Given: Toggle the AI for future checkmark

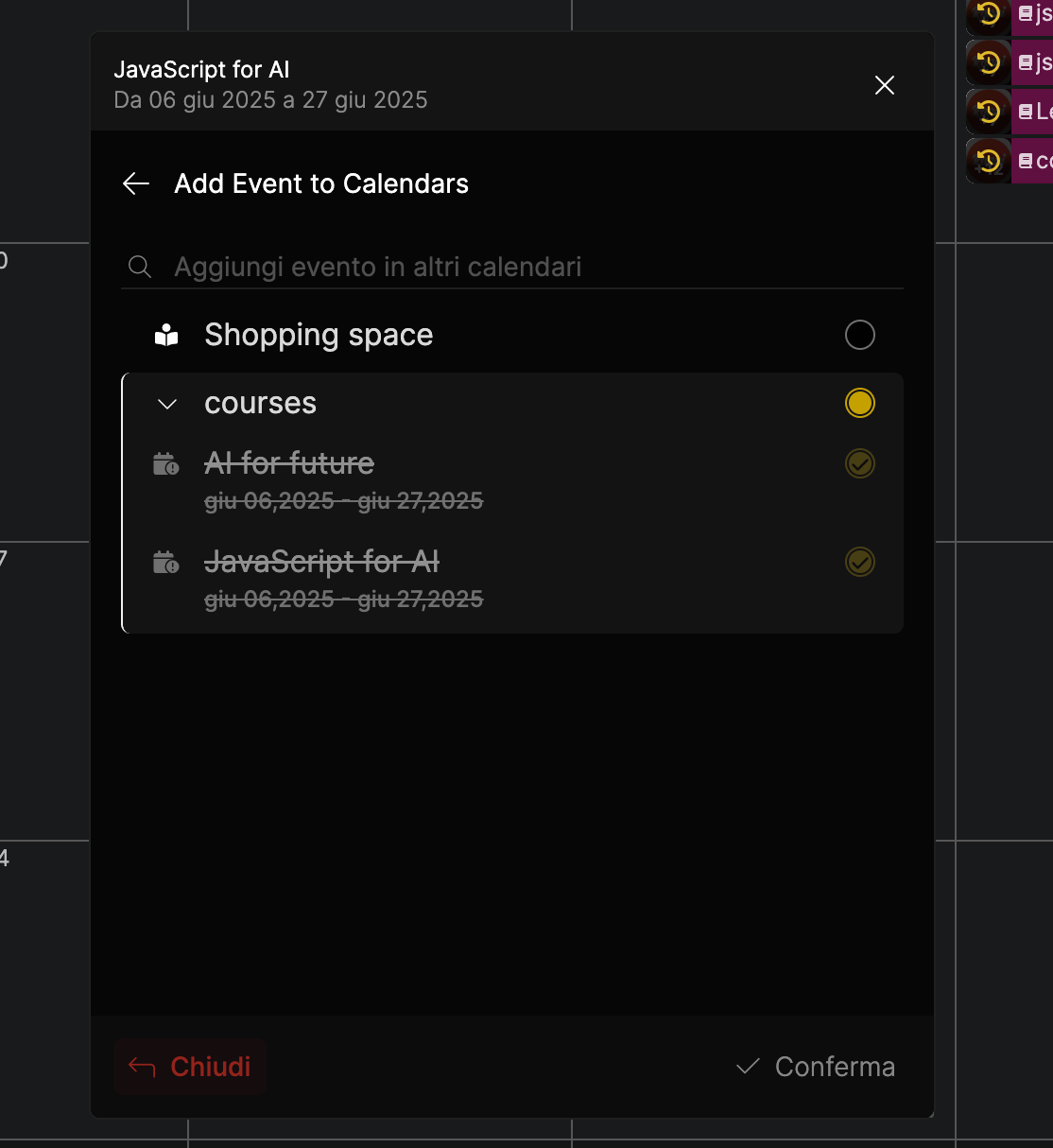Looking at the screenshot, I should click(860, 463).
